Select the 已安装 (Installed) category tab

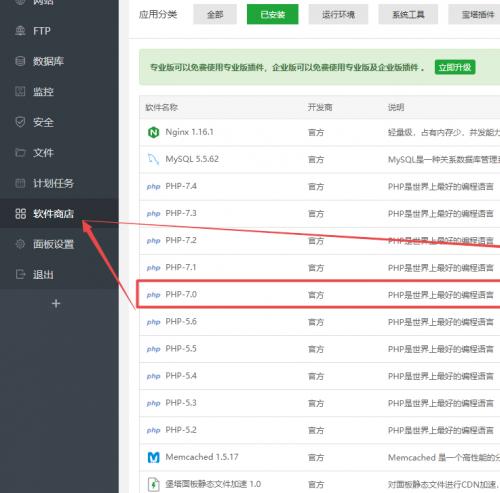pos(273,14)
